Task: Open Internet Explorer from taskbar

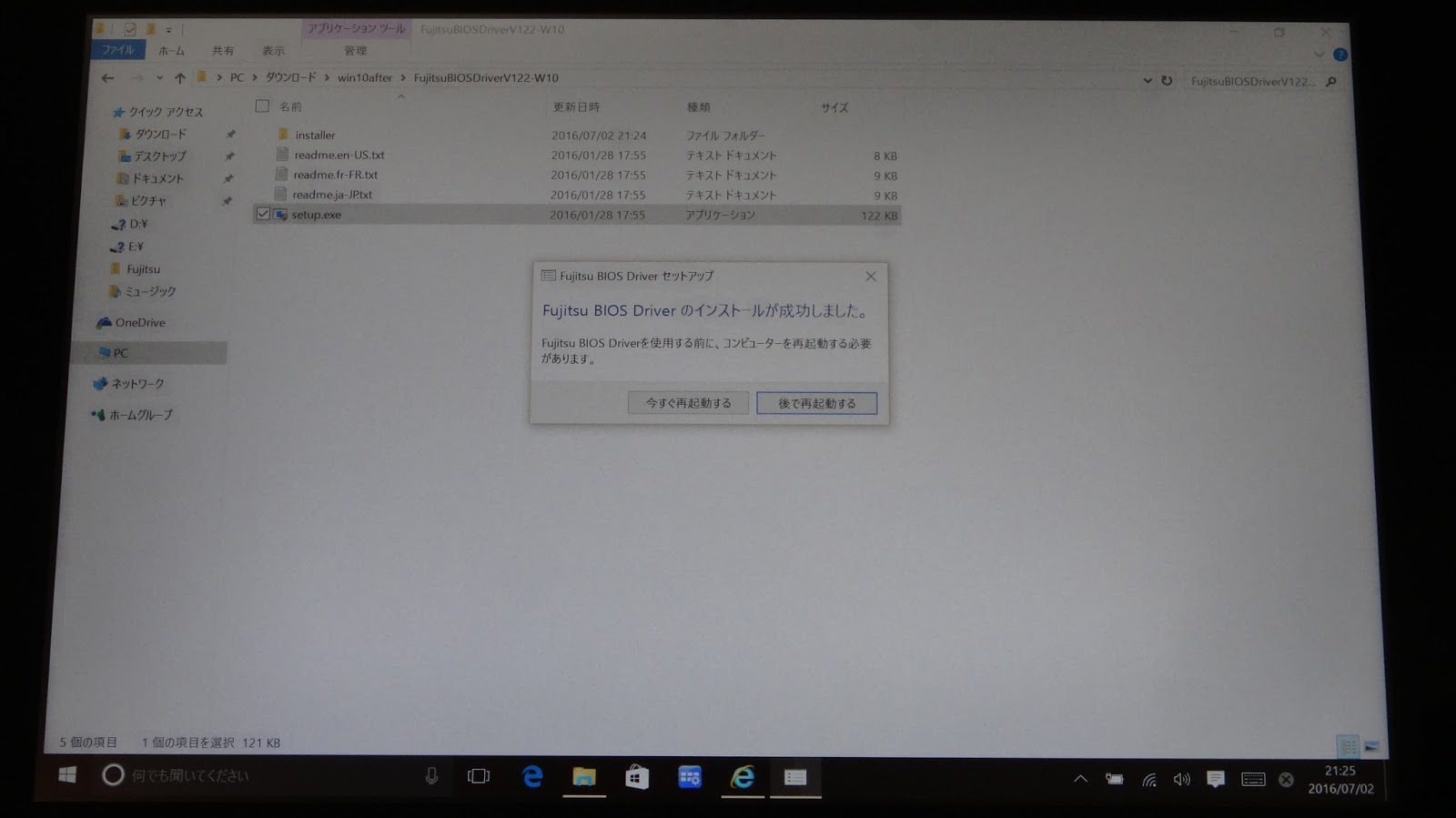Action: pos(743,778)
